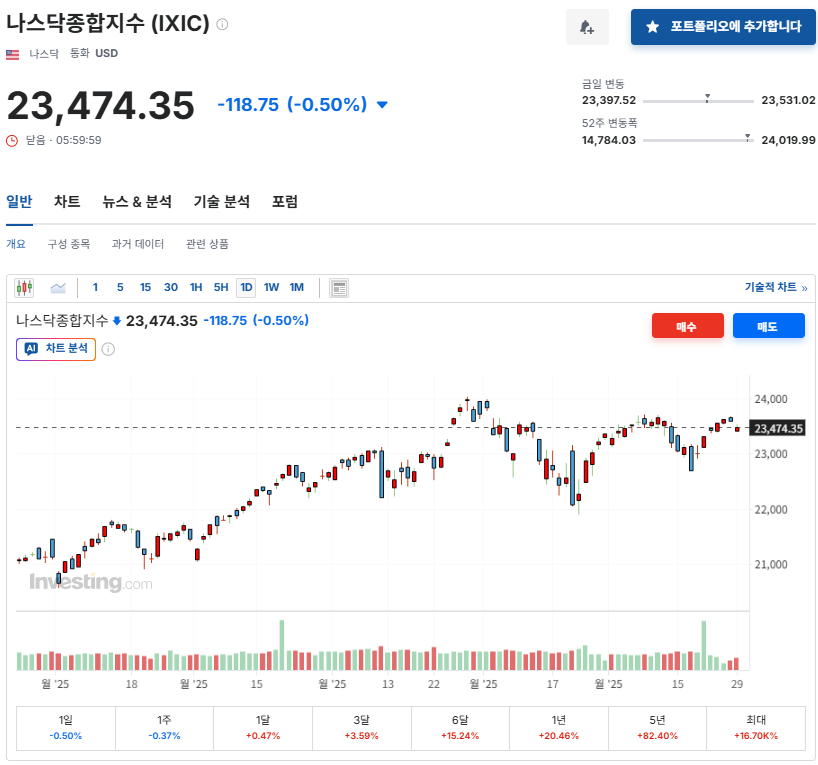818x765 pixels.
Task: Set chart interval to 5H
Action: click(221, 288)
